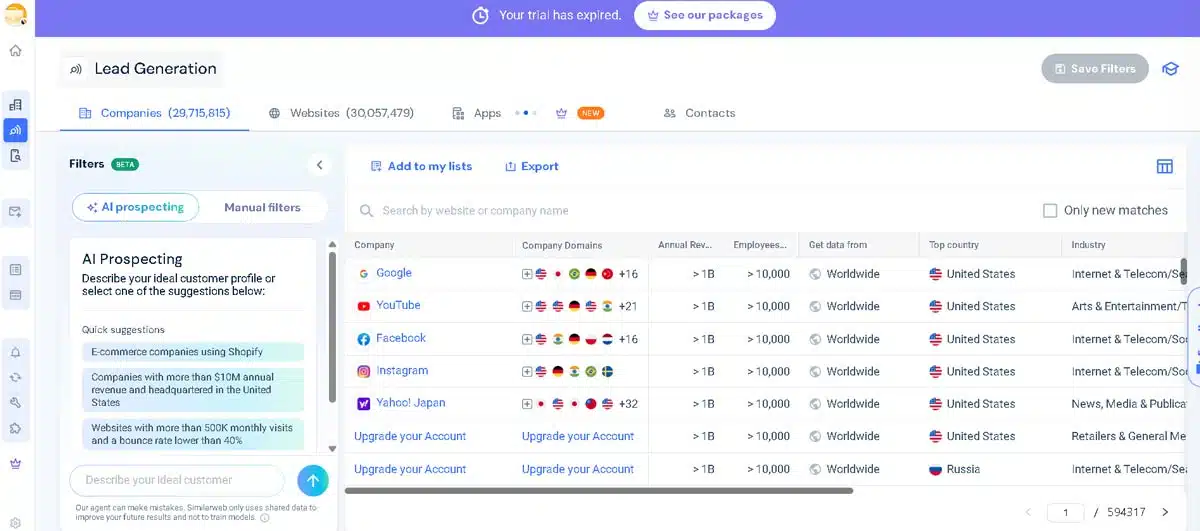1200x531 pixels.
Task: Open the sync arrows icon in sidebar
Action: [15, 378]
